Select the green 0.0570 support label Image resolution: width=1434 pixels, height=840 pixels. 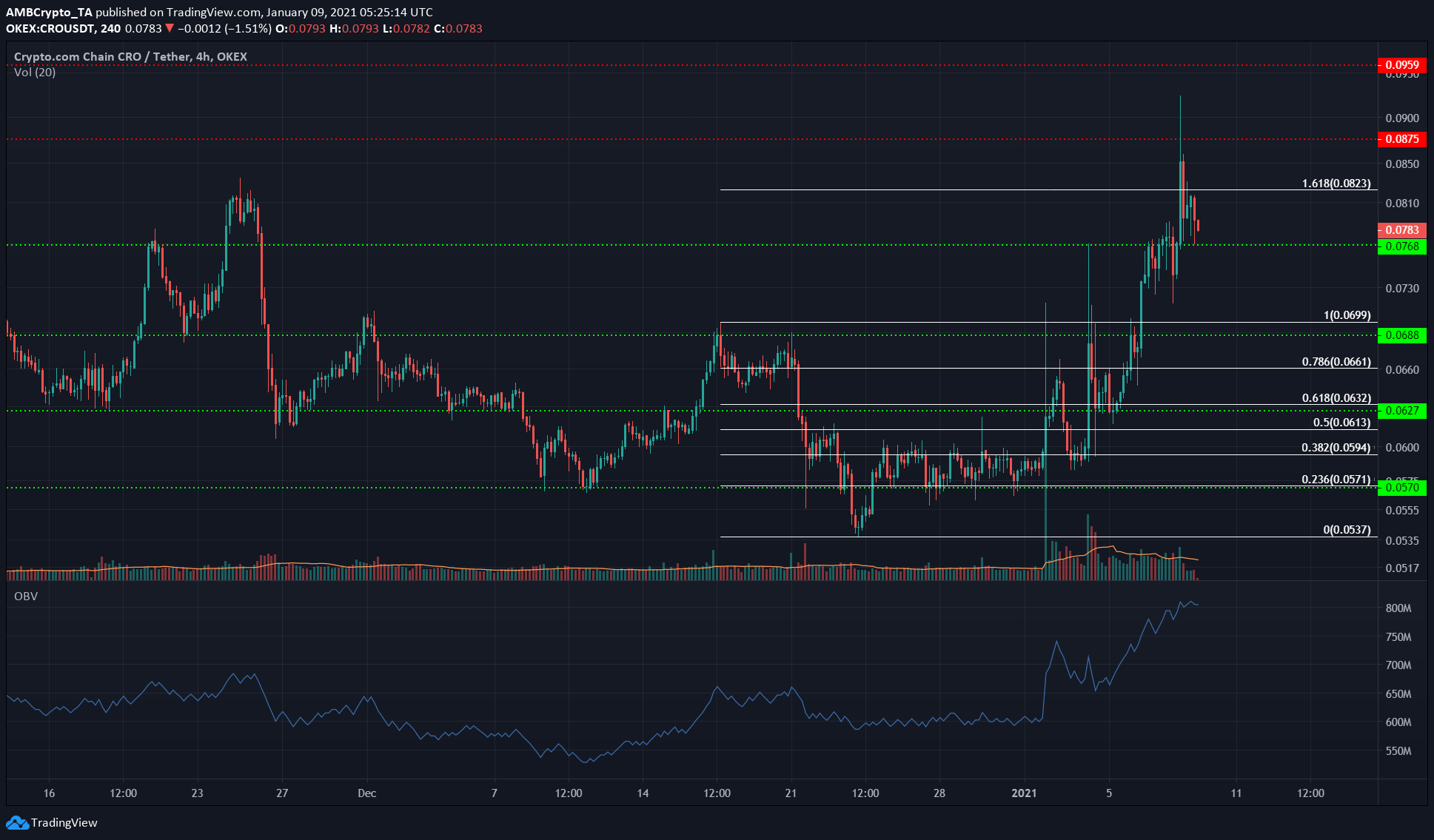[1401, 487]
